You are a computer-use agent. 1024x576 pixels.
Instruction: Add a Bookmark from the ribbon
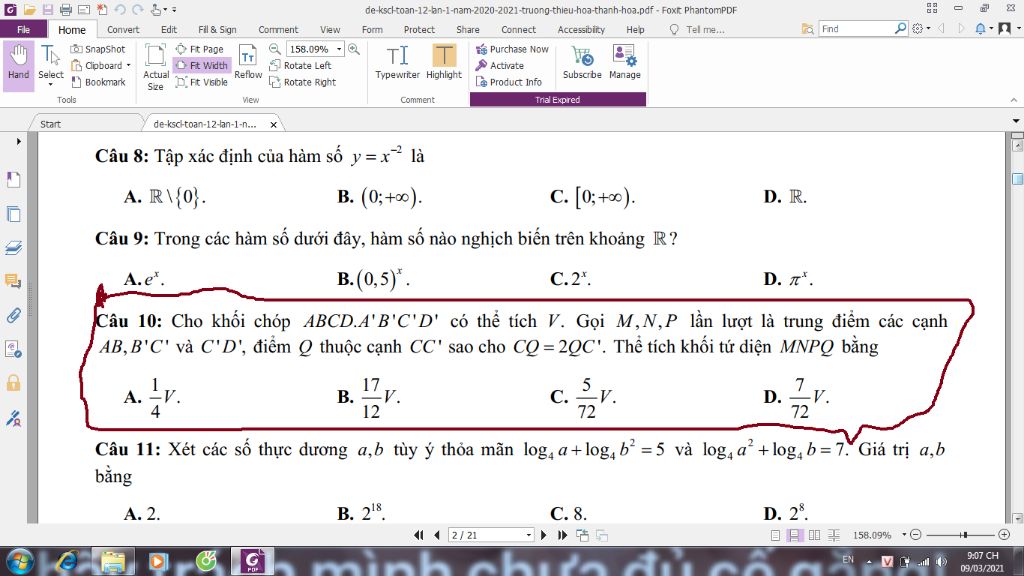(97, 82)
